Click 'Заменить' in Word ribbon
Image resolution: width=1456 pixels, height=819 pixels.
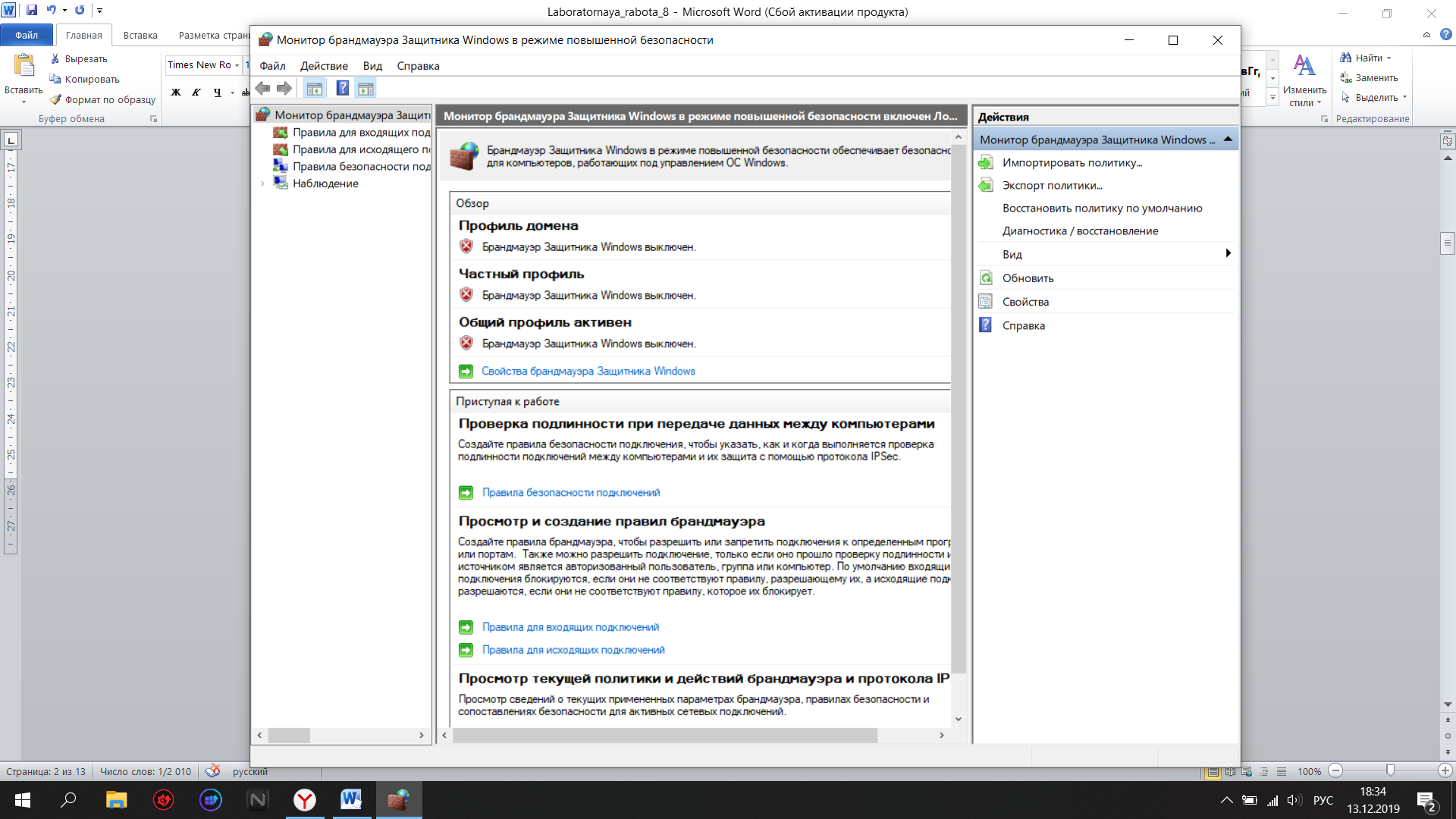point(1369,77)
